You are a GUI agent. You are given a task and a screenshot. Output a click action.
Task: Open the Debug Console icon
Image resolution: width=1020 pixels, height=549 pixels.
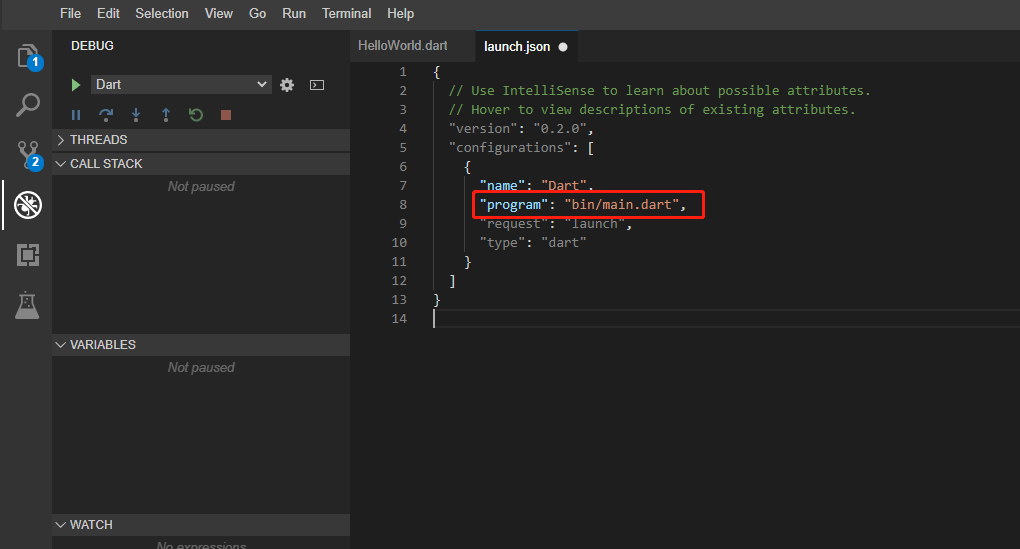pyautogui.click(x=317, y=85)
